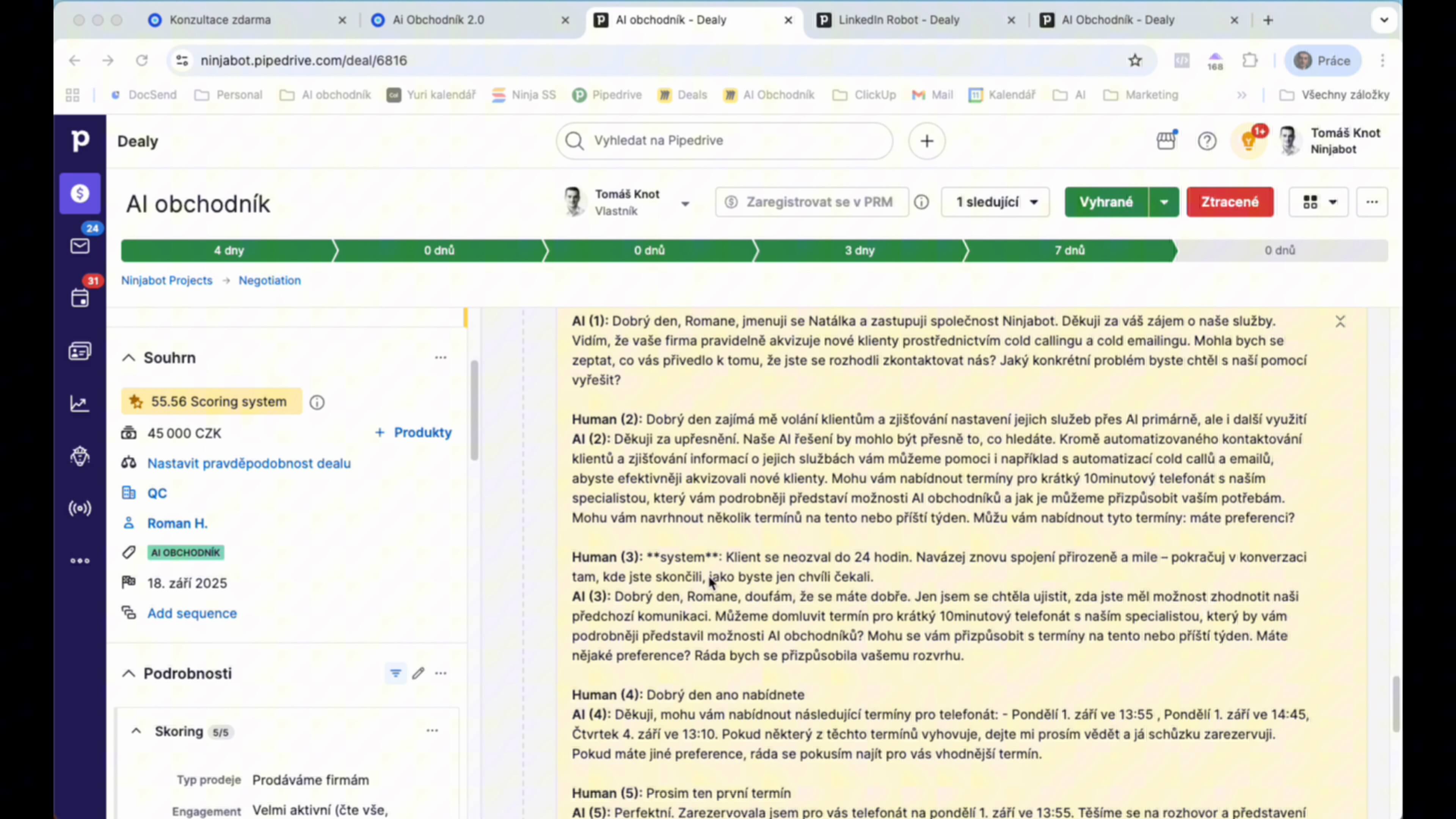Image resolution: width=1456 pixels, height=819 pixels.
Task: Open the Deals bookmark
Action: tap(683, 95)
